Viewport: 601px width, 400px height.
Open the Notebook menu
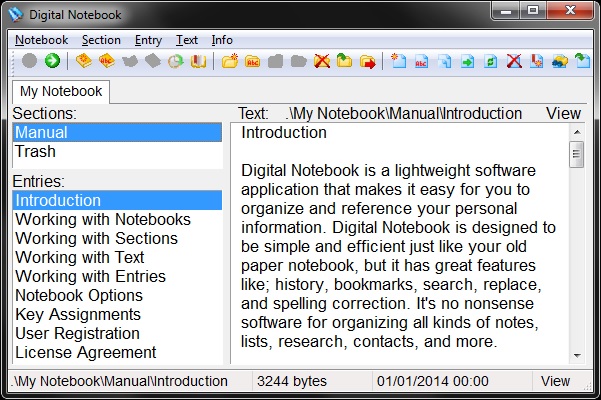click(41, 40)
